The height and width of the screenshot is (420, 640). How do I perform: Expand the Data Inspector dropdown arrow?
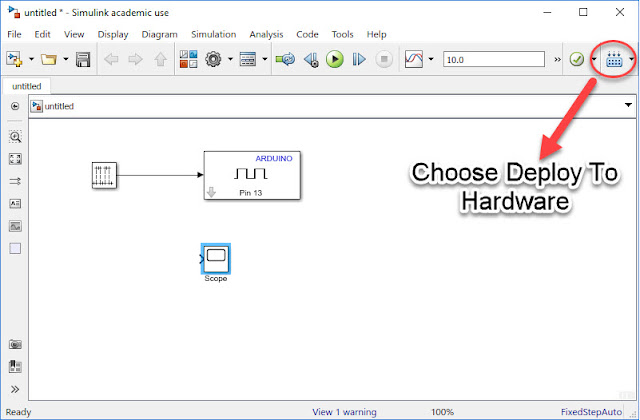pos(431,60)
